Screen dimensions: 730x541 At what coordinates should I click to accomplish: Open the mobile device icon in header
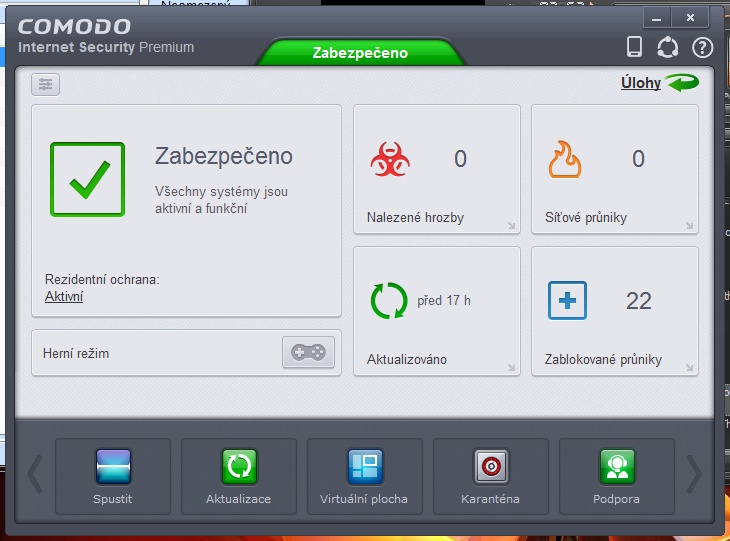[x=634, y=47]
